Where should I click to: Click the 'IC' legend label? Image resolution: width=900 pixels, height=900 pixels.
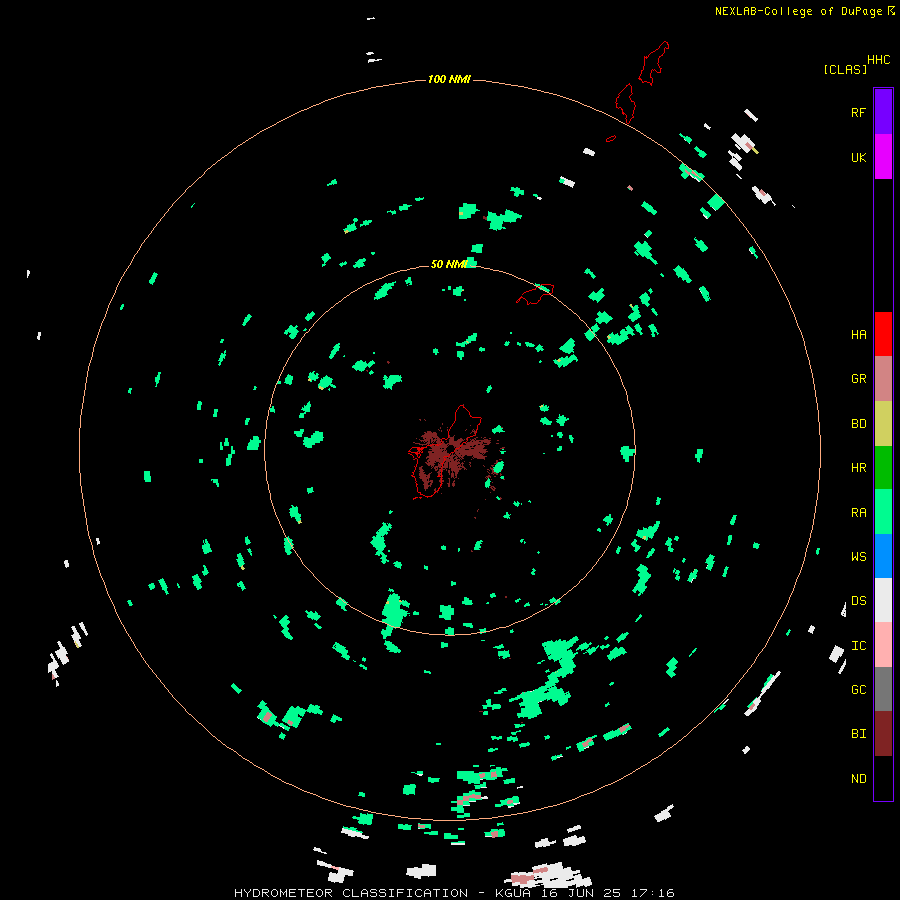tap(858, 646)
